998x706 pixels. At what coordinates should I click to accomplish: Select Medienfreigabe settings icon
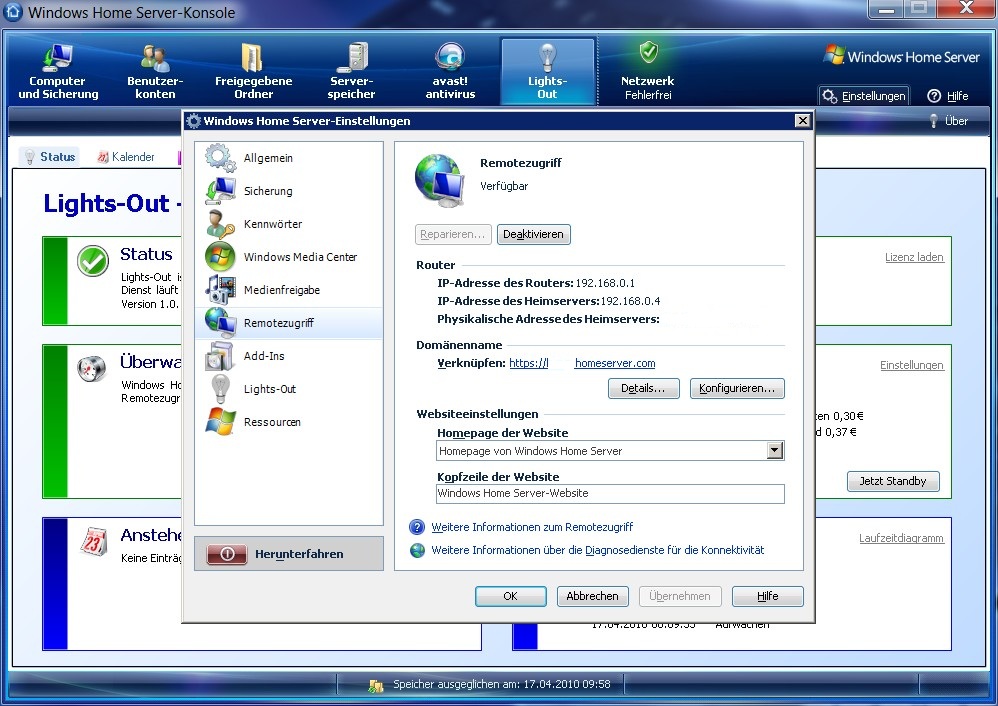(220, 290)
